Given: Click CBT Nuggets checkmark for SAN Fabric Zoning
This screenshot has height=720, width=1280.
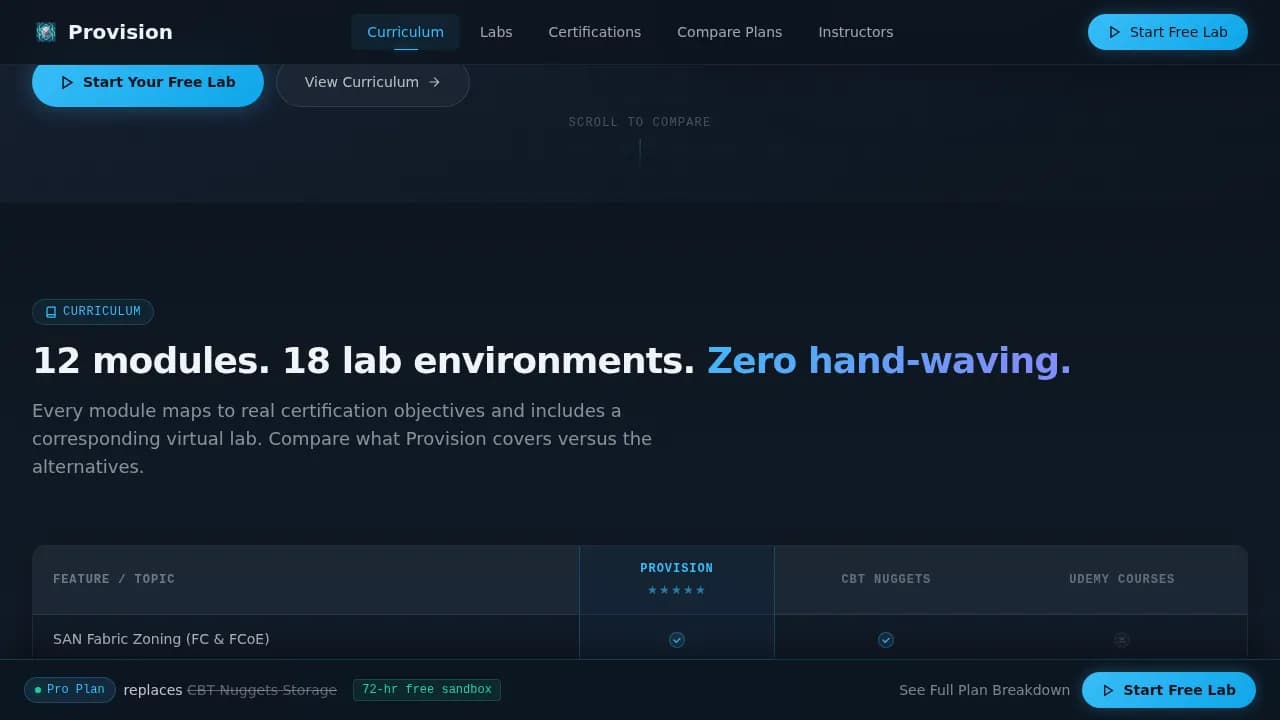Looking at the screenshot, I should click(x=886, y=639).
